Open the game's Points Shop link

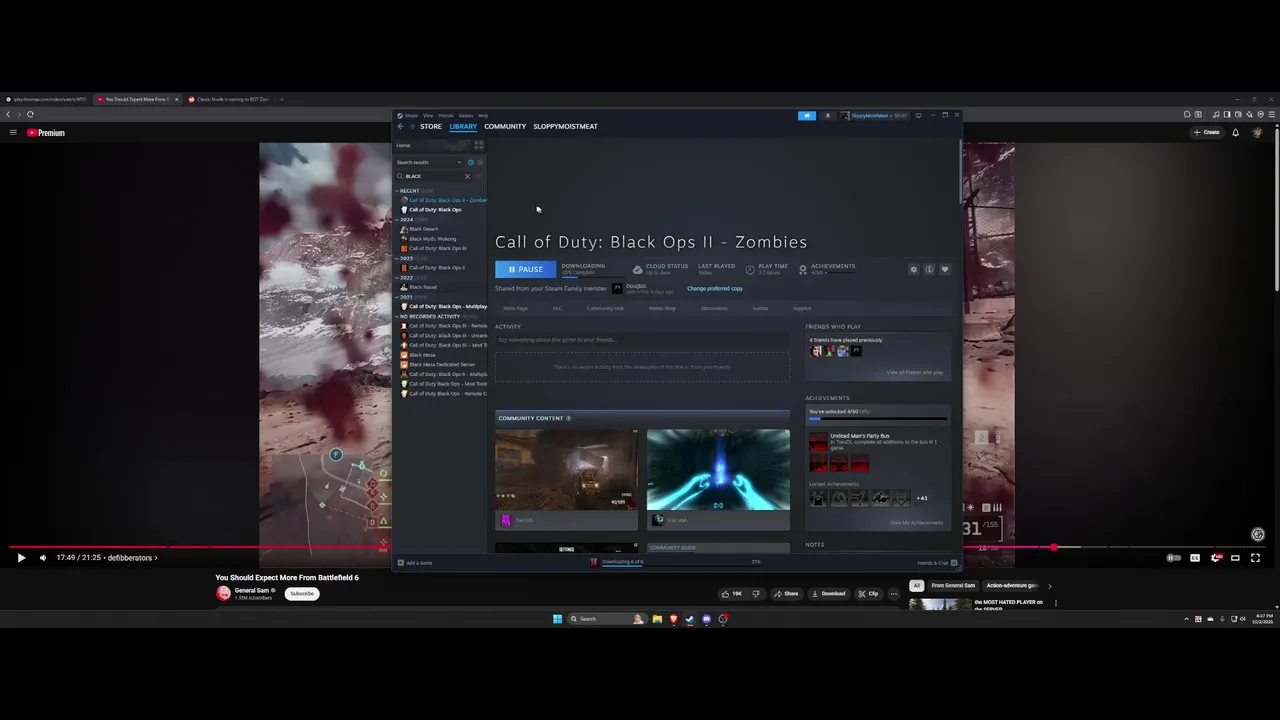click(x=662, y=308)
